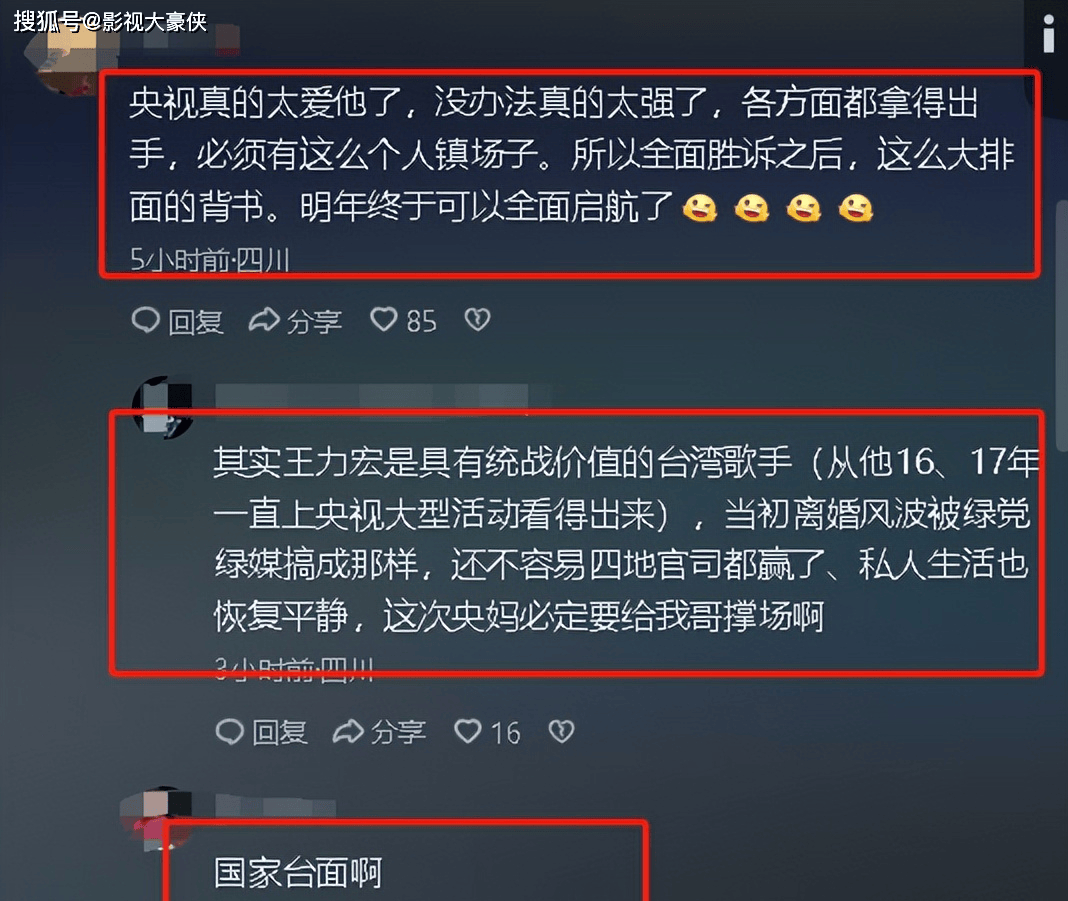Open the info icon at top right
Image resolution: width=1068 pixels, height=901 pixels.
(x=1049, y=33)
